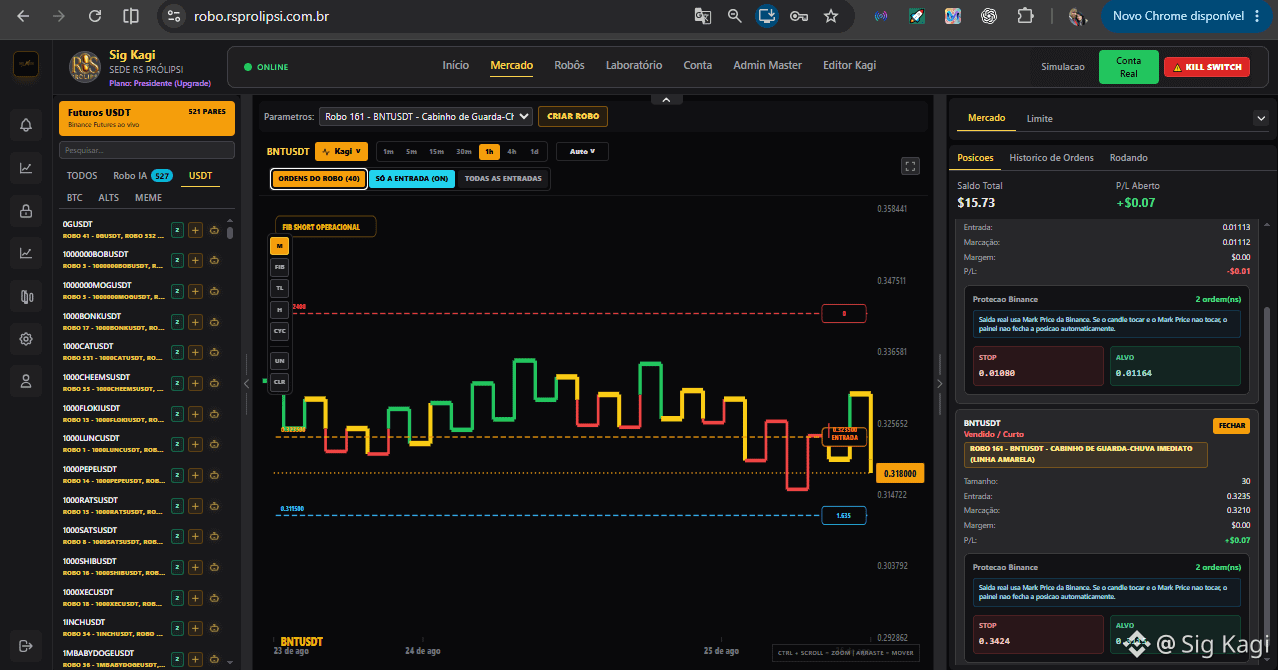Viewport: 1278px width, 670px height.
Task: Select the 4h timeframe
Action: coord(512,152)
